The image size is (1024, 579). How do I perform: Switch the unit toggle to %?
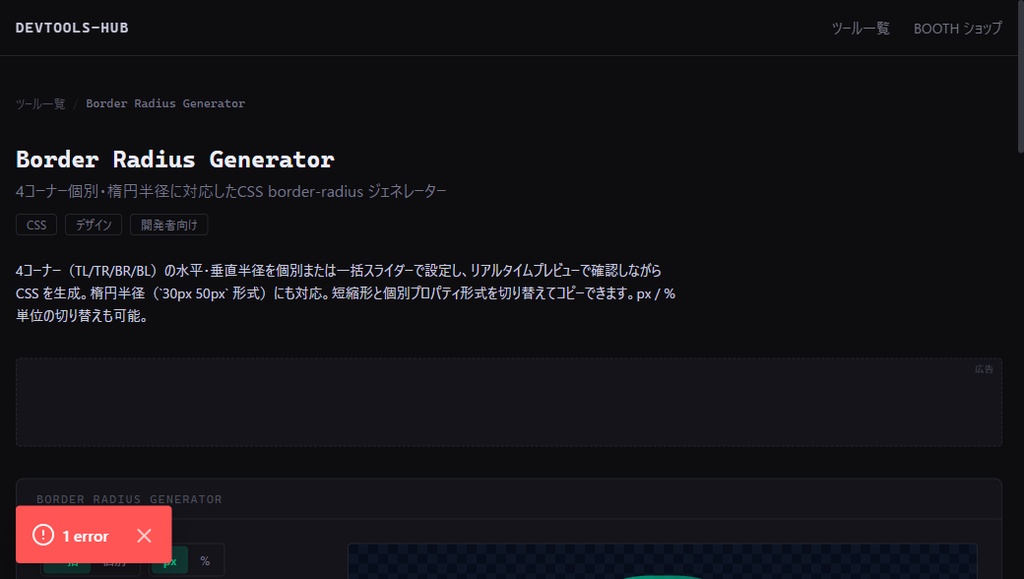[x=205, y=561]
